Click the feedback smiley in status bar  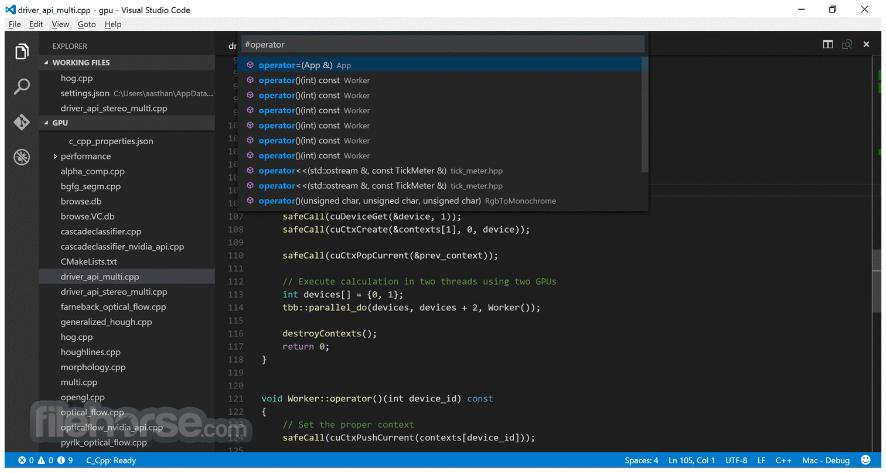(x=866, y=460)
